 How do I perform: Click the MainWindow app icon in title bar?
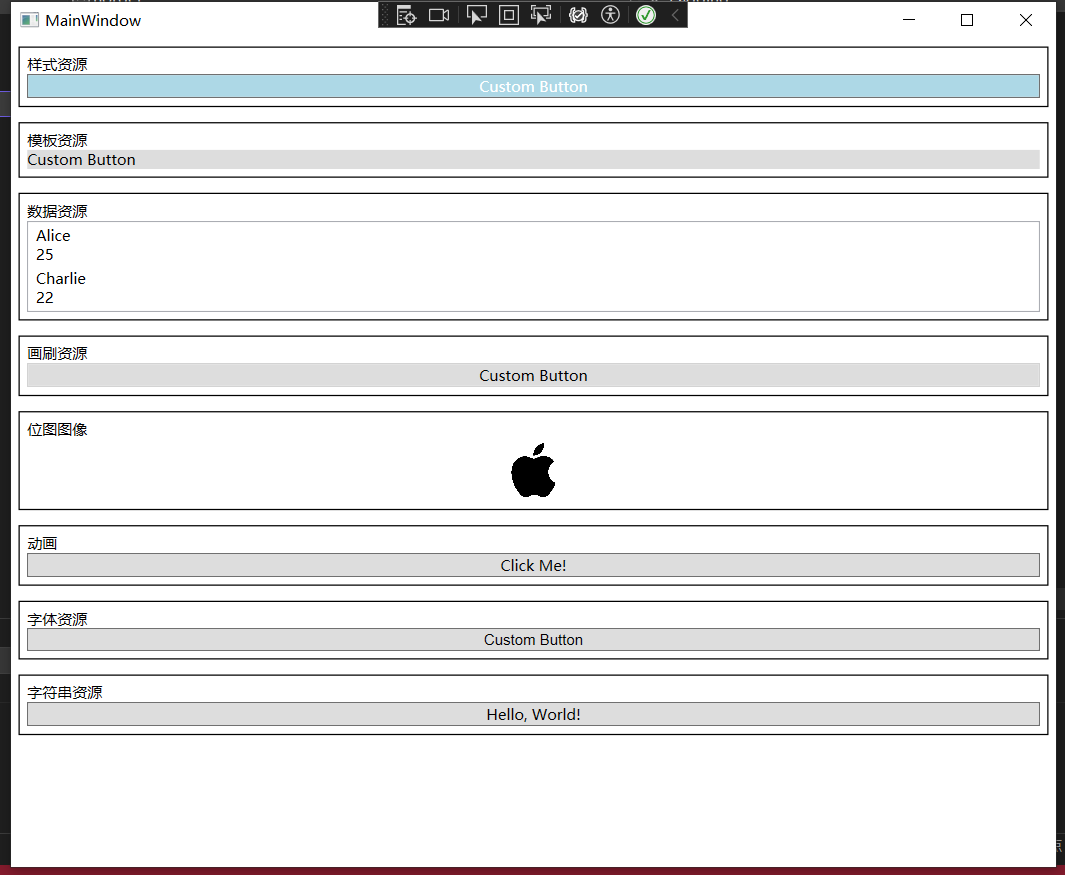pyautogui.click(x=29, y=20)
